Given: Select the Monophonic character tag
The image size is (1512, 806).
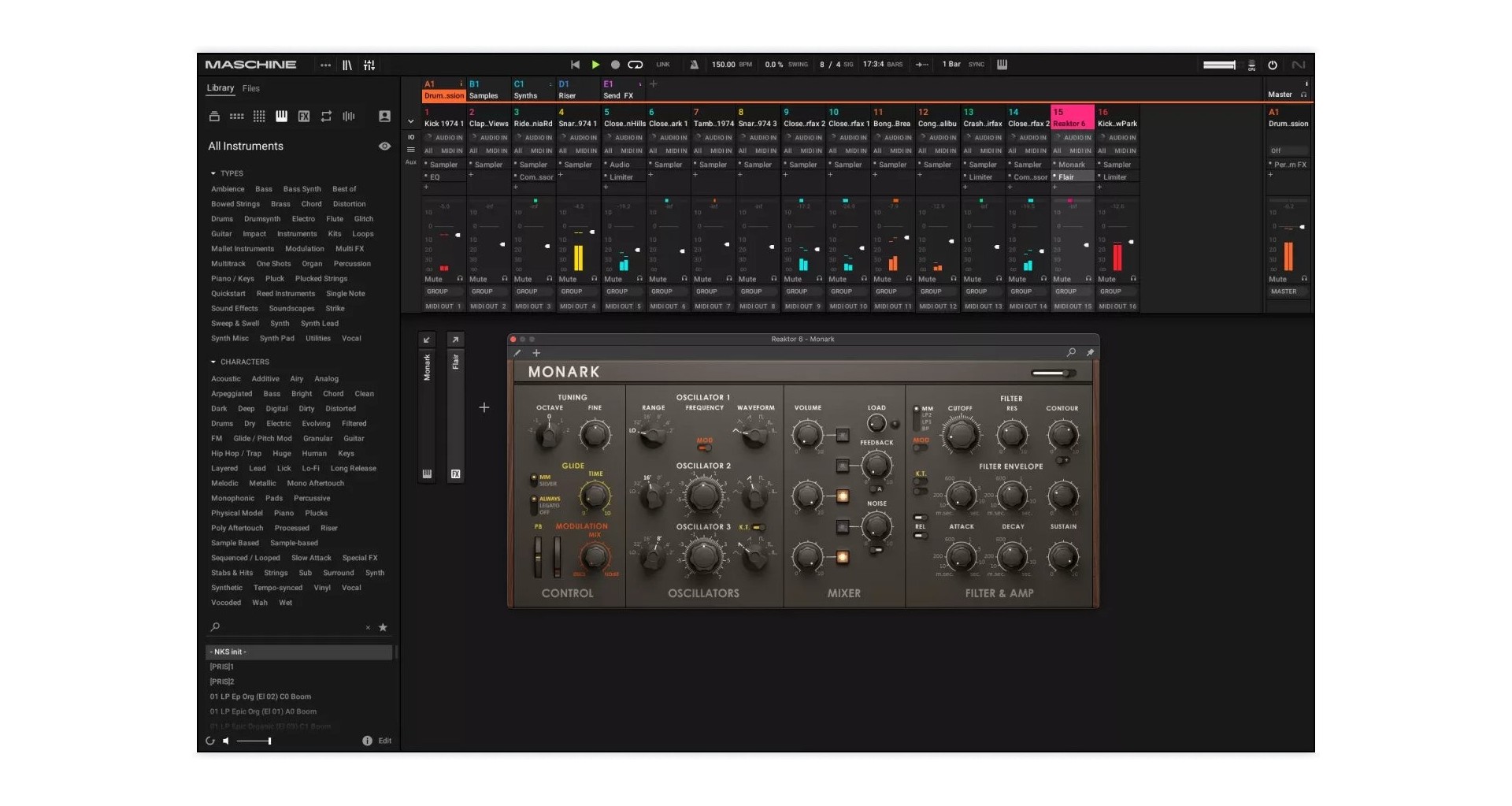Looking at the screenshot, I should tap(232, 498).
